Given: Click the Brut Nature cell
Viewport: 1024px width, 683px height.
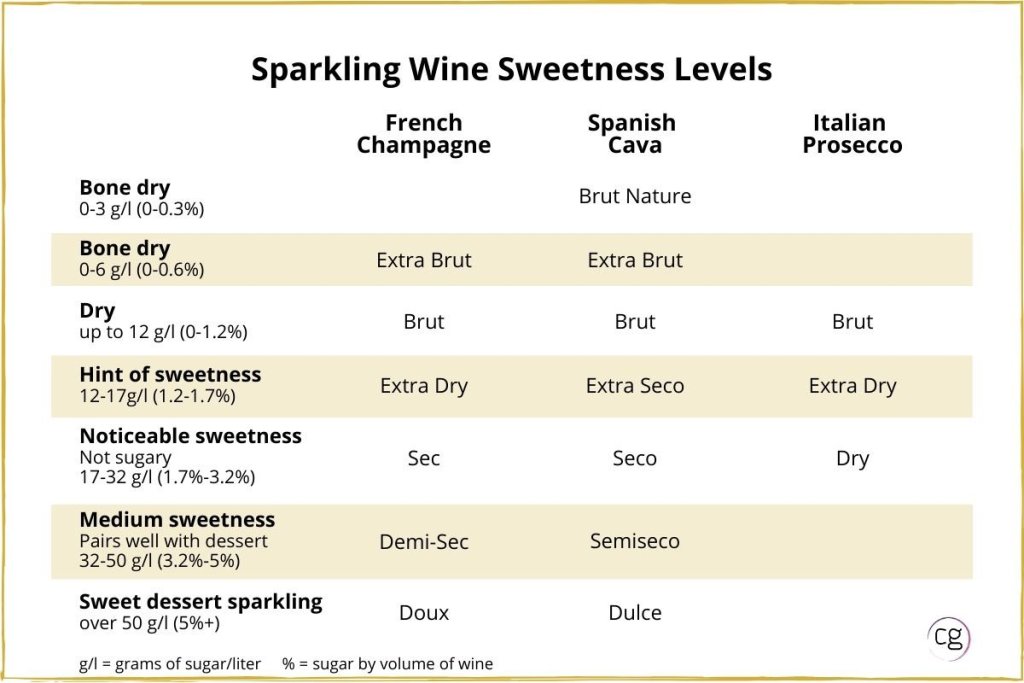Looking at the screenshot, I should pyautogui.click(x=635, y=196).
